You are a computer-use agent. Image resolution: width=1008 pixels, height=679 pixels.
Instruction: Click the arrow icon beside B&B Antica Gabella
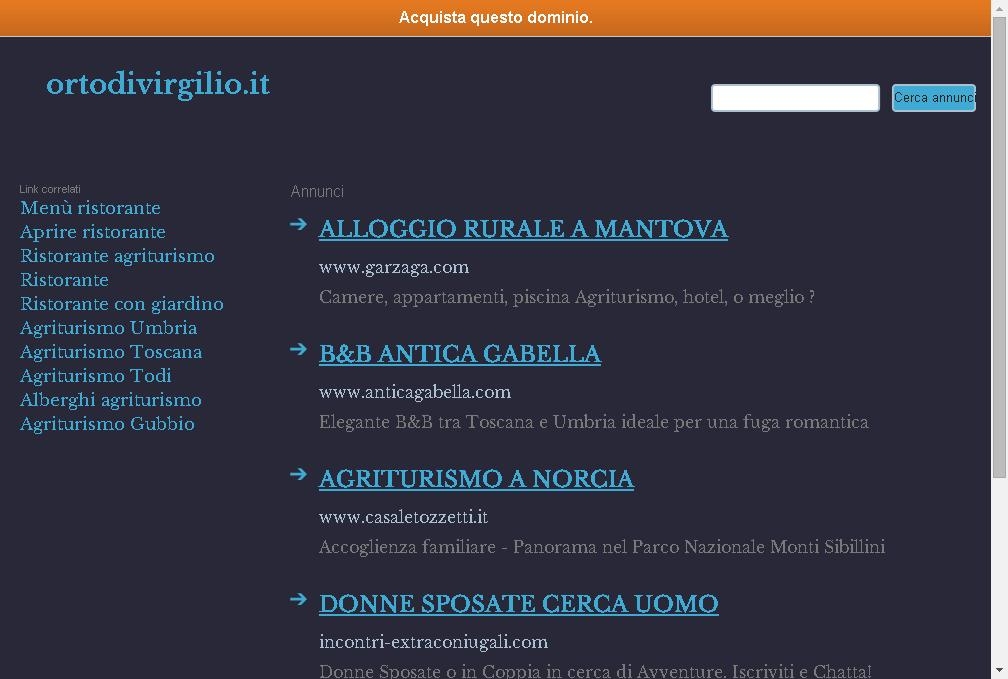tap(298, 349)
